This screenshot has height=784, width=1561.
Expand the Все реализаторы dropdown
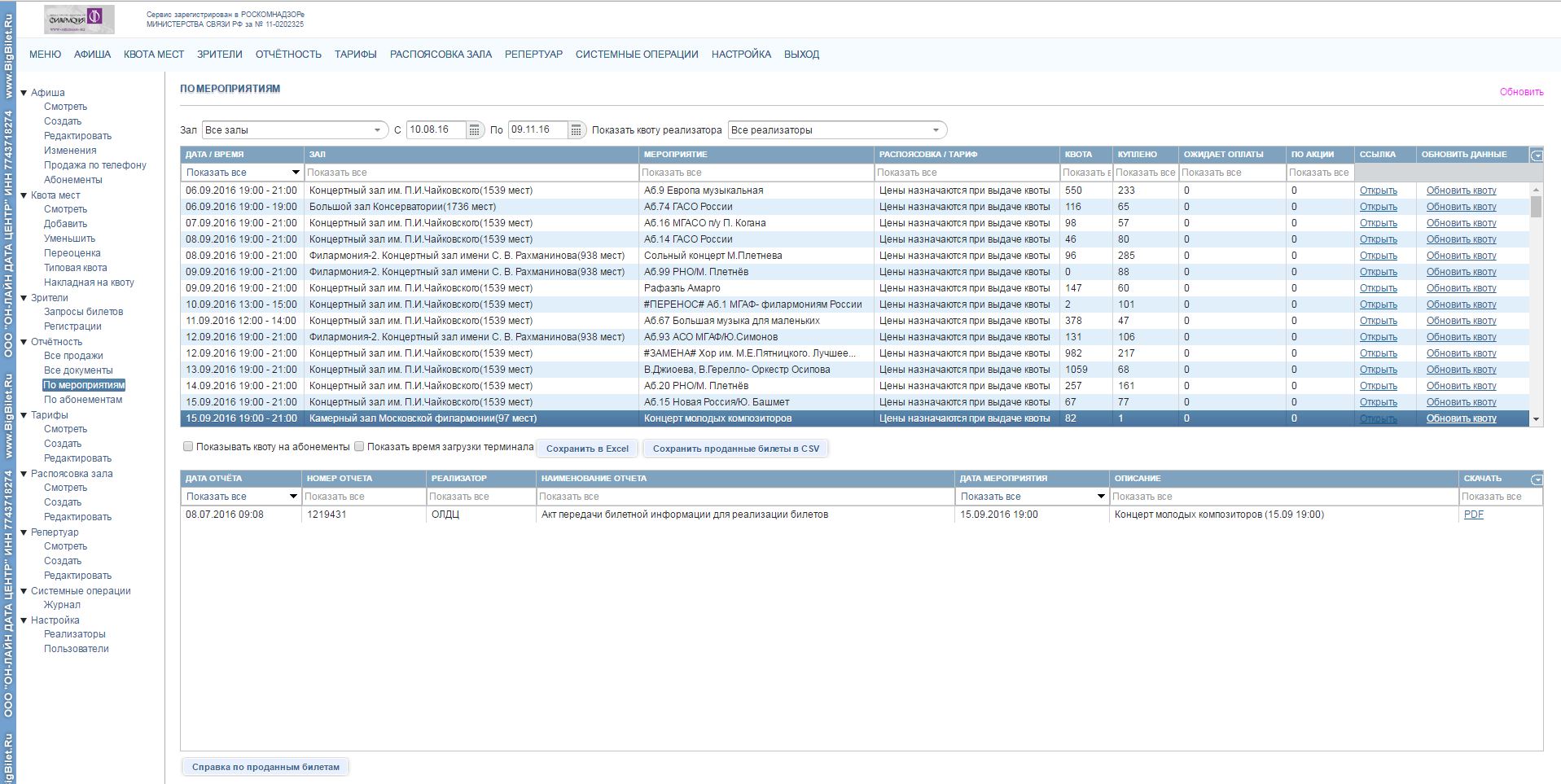click(836, 130)
